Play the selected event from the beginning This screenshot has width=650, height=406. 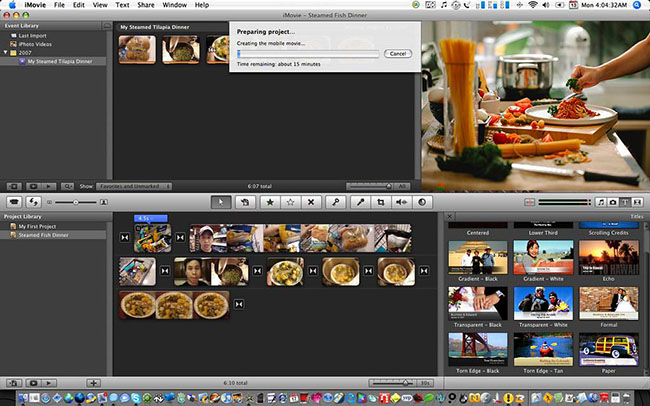(x=49, y=186)
